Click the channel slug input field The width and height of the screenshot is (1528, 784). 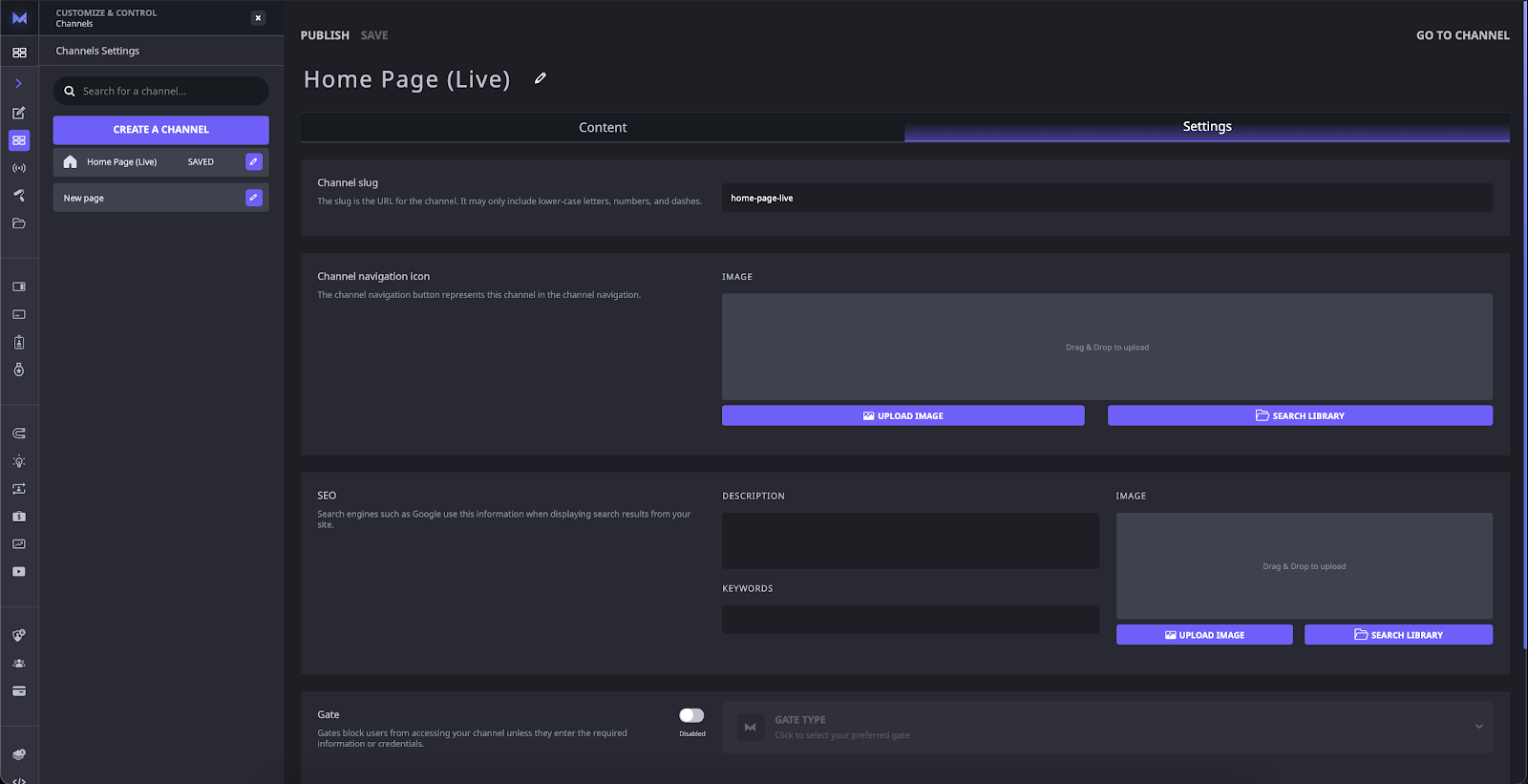coord(1107,198)
